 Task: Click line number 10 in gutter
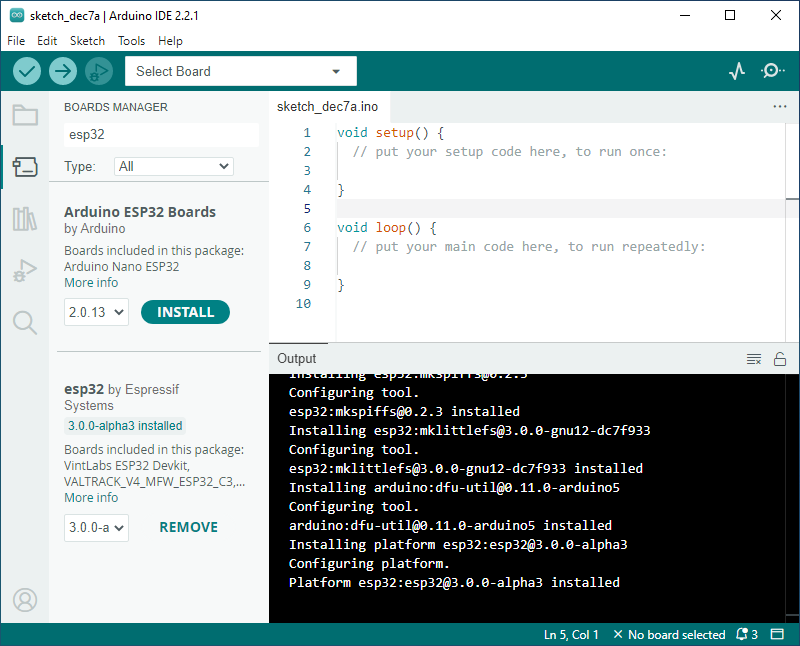tap(303, 304)
